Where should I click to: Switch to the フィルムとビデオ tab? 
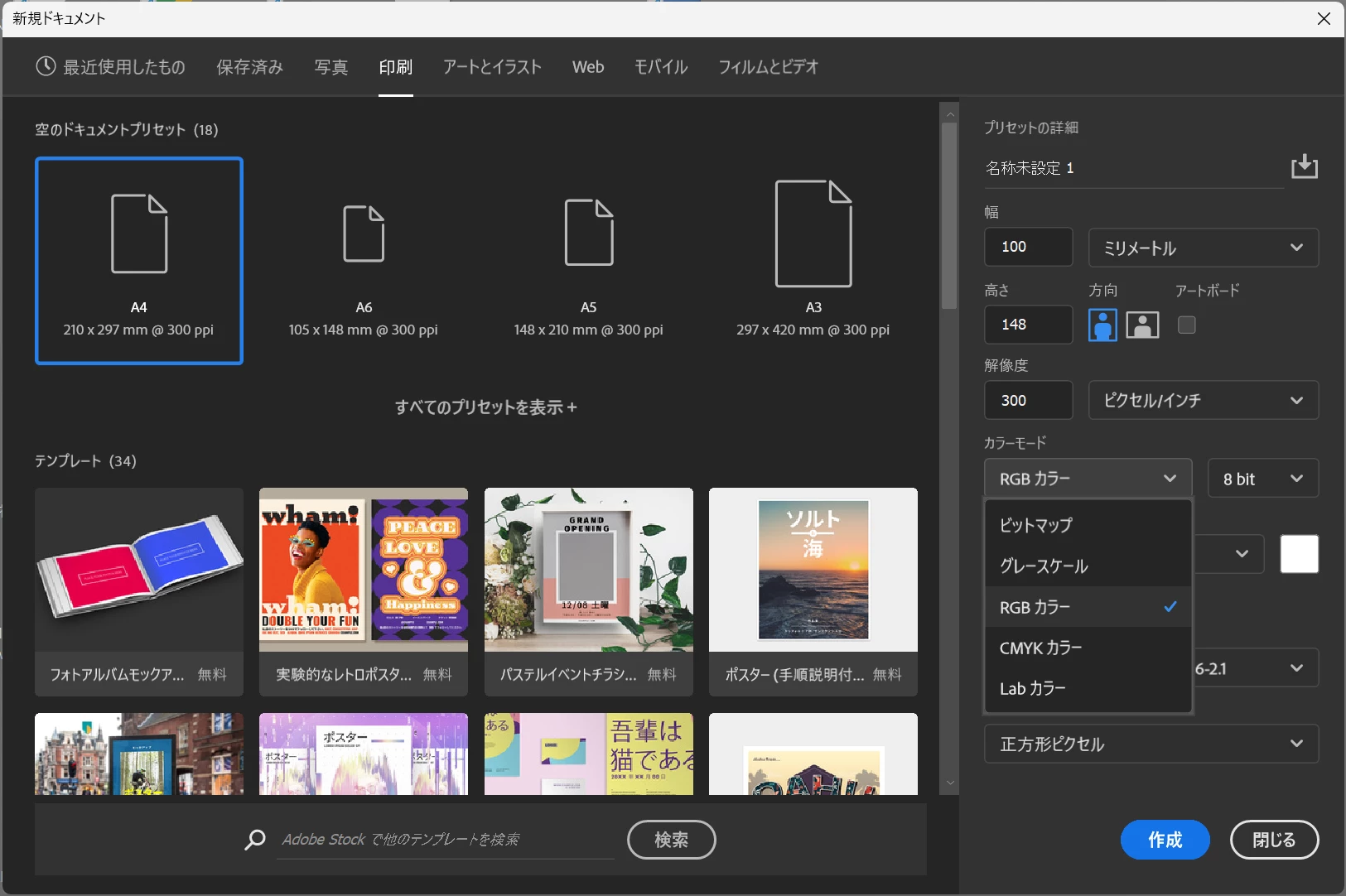(769, 67)
